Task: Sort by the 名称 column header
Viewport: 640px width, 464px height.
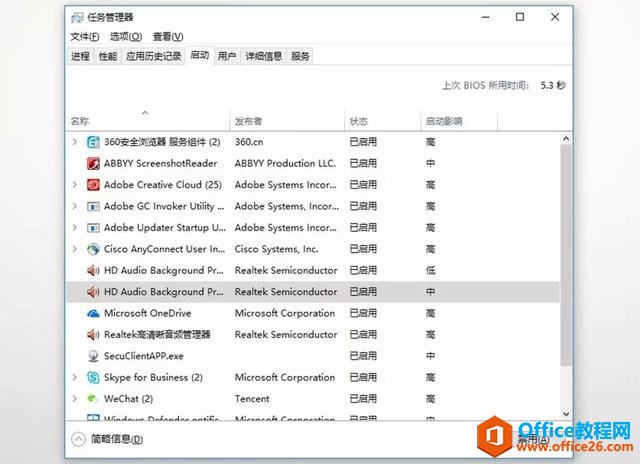Action: pos(147,120)
